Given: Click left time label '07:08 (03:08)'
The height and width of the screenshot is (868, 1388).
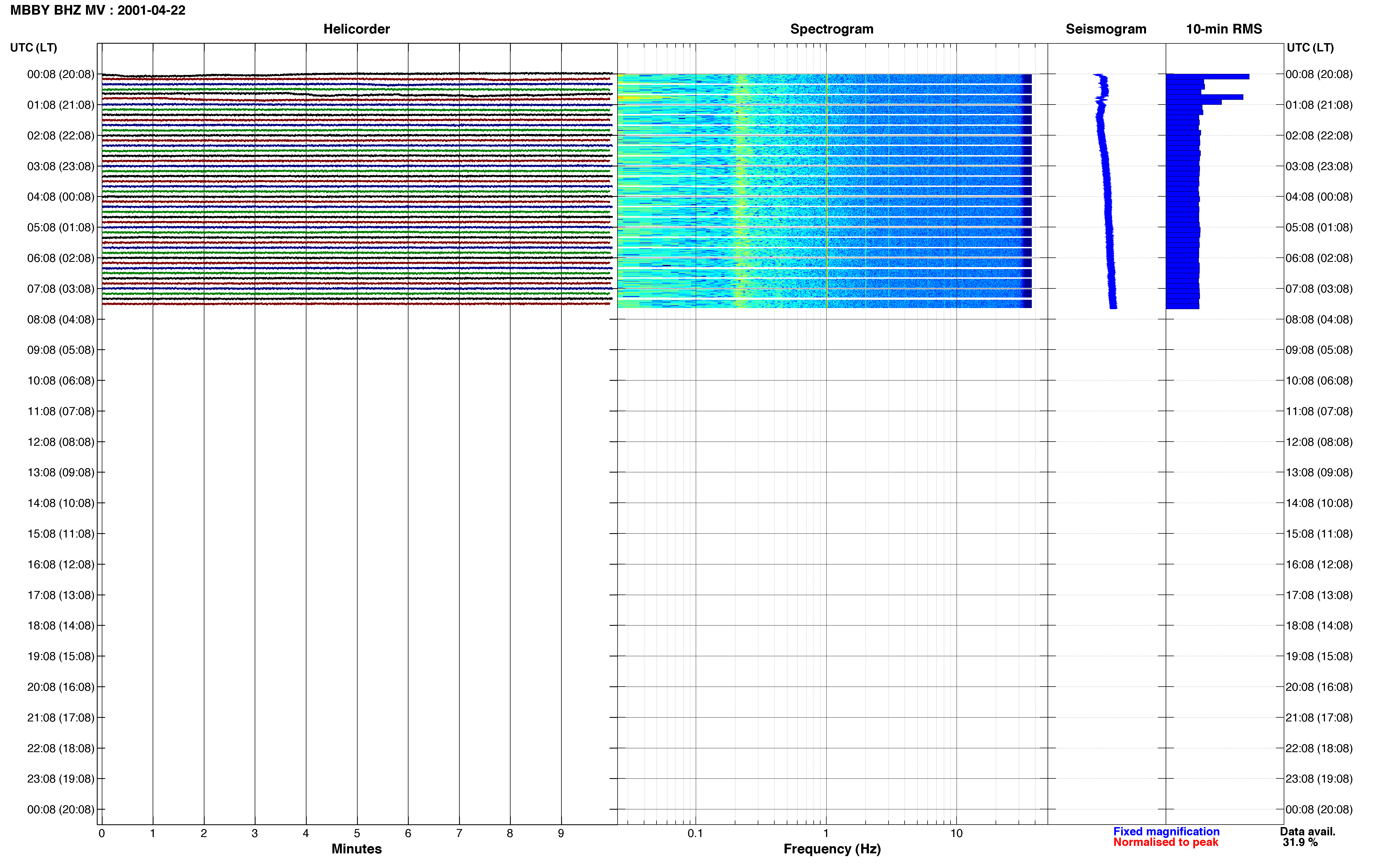Looking at the screenshot, I should click(x=60, y=289).
